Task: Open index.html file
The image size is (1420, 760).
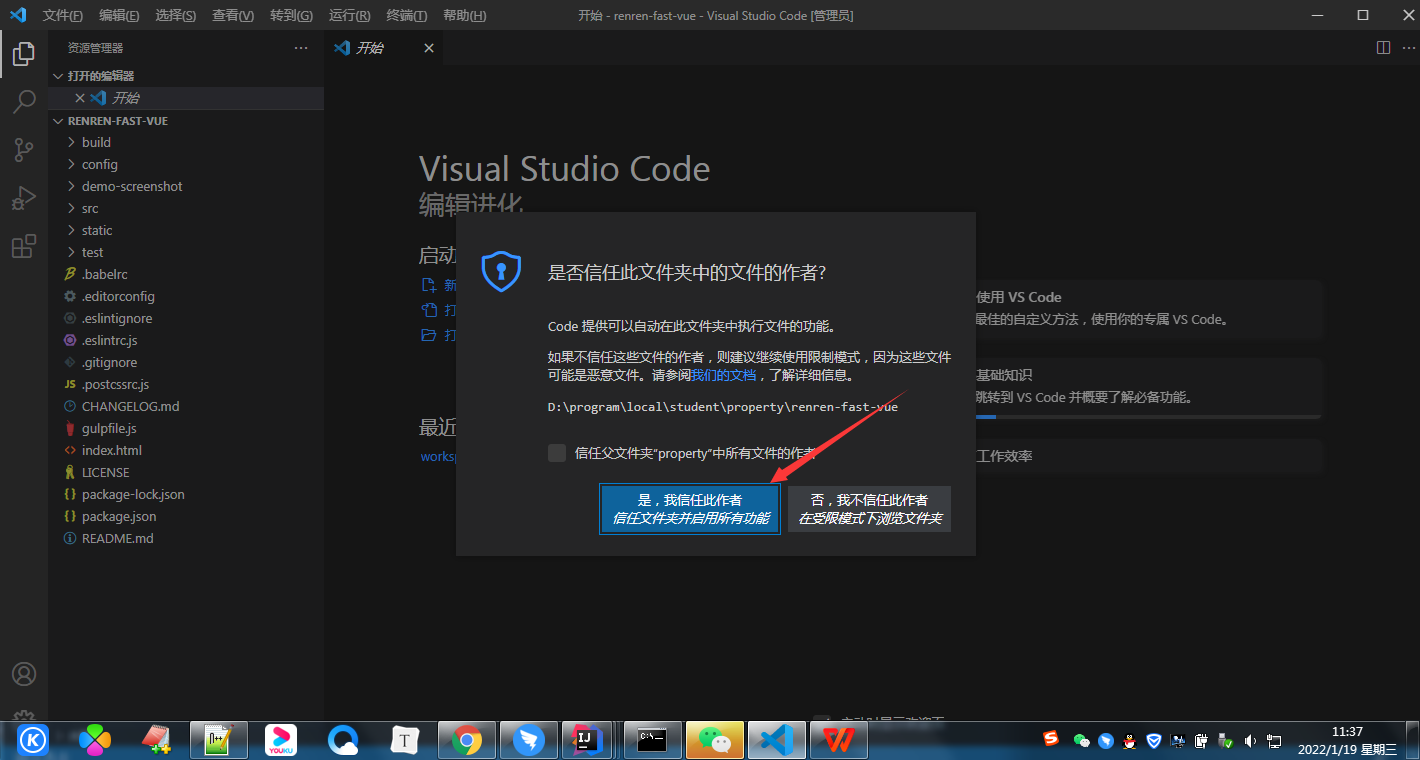Action: click(x=186, y=450)
